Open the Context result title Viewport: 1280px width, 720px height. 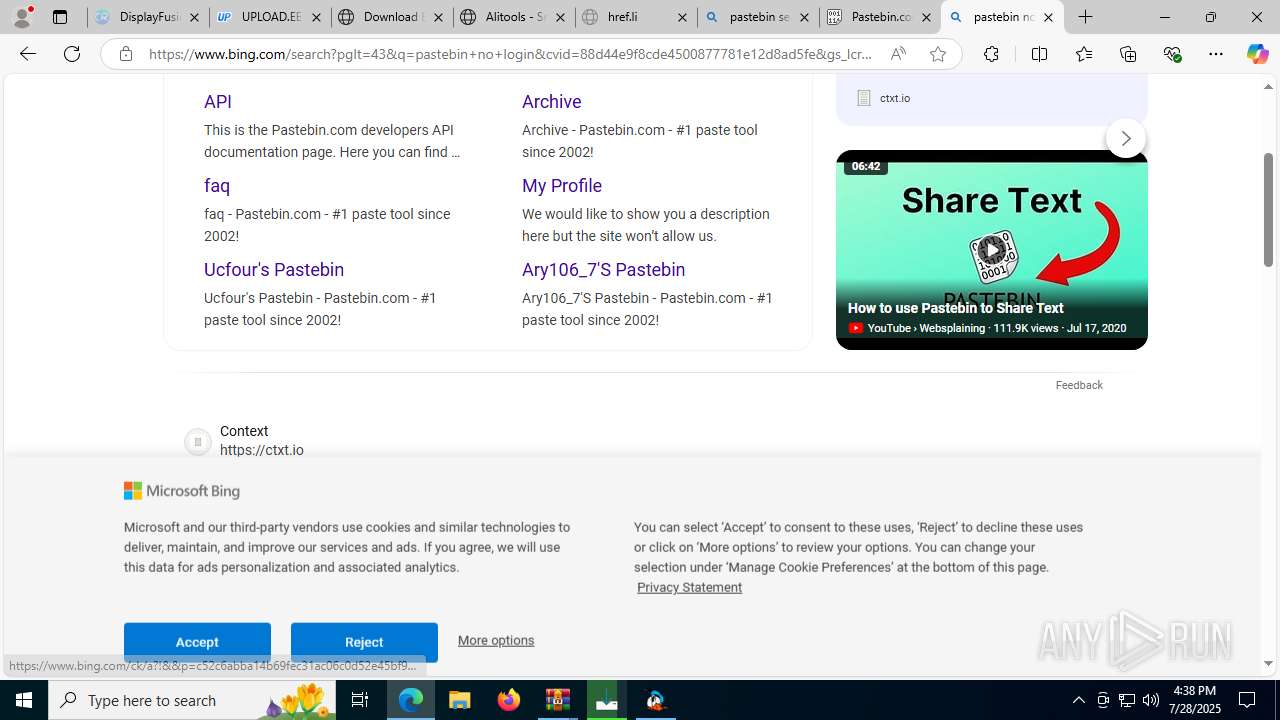coord(244,431)
